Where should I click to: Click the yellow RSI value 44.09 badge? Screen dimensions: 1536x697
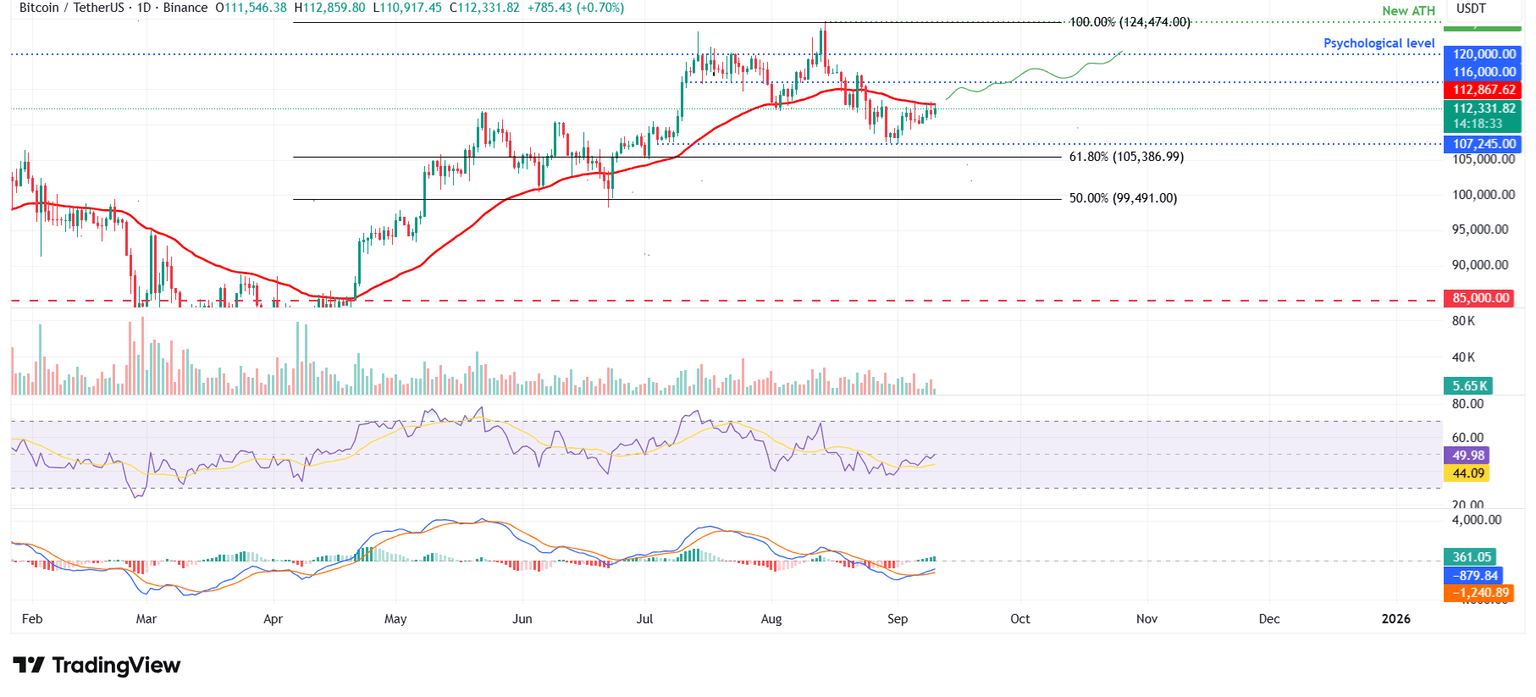pyautogui.click(x=1466, y=473)
